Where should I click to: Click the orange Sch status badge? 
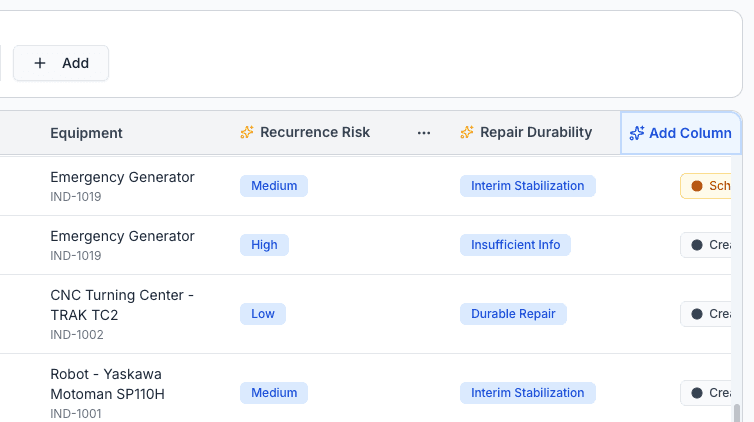706,186
